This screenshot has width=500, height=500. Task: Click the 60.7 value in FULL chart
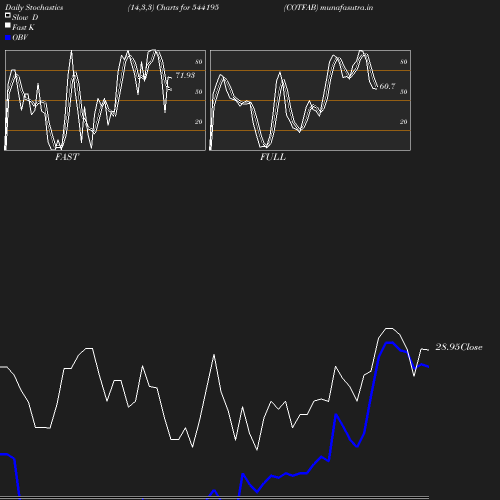(387, 86)
